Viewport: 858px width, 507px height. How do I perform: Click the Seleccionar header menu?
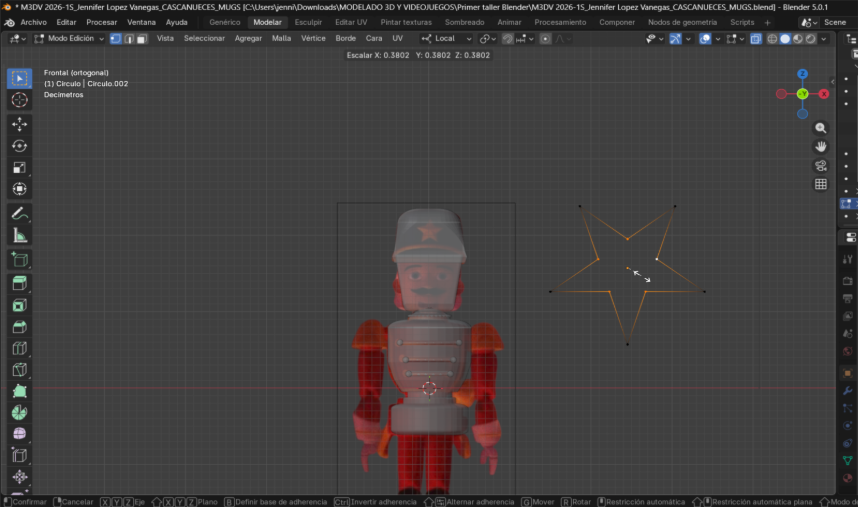[204, 39]
